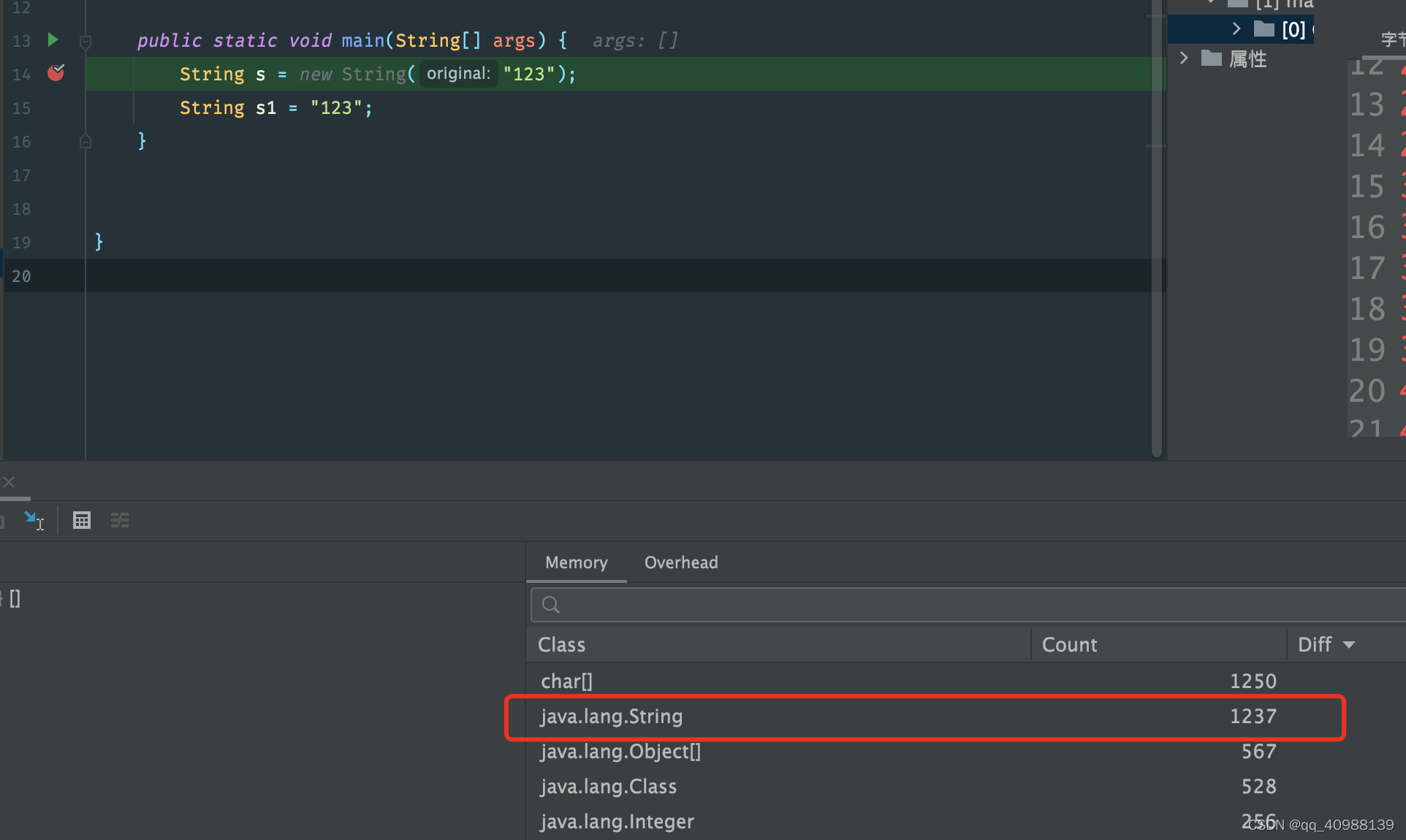Image resolution: width=1406 pixels, height=840 pixels.
Task: Select the [0] folder icon in the tree
Action: (x=1264, y=28)
